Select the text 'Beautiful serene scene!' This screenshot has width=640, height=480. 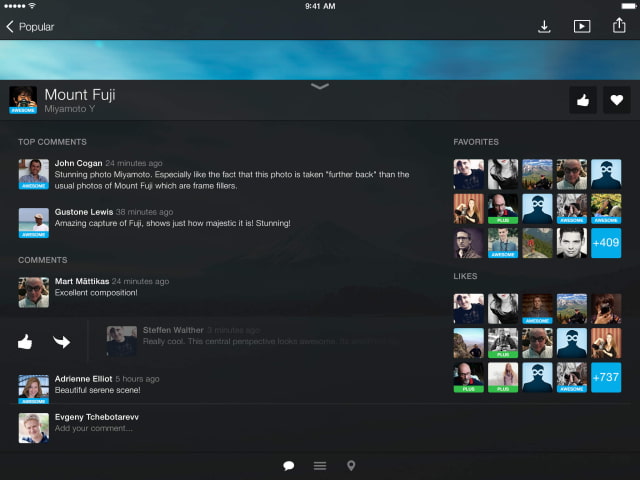tap(98, 390)
